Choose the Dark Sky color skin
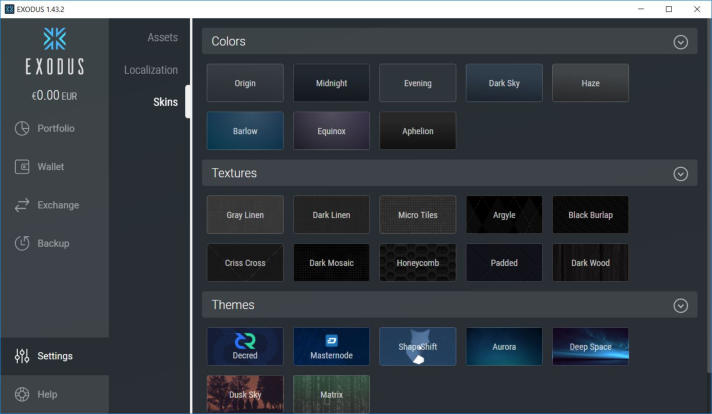The height and width of the screenshot is (414, 712). pyautogui.click(x=504, y=83)
